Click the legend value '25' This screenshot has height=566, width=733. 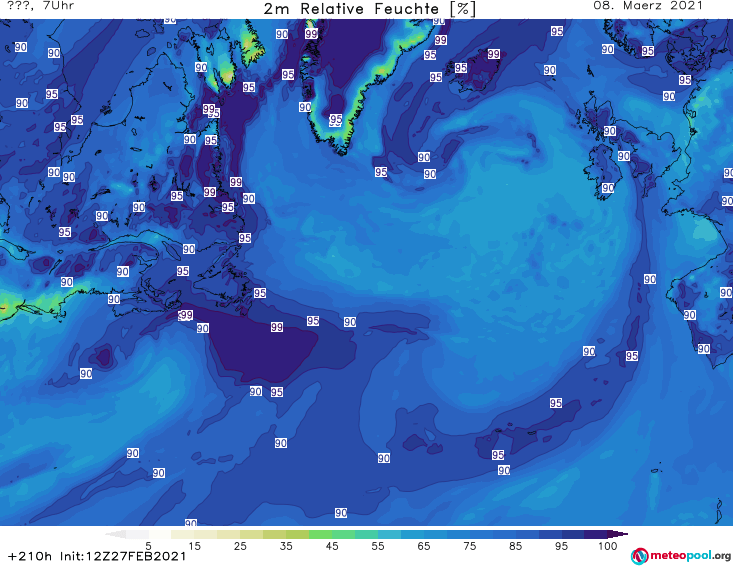point(240,546)
